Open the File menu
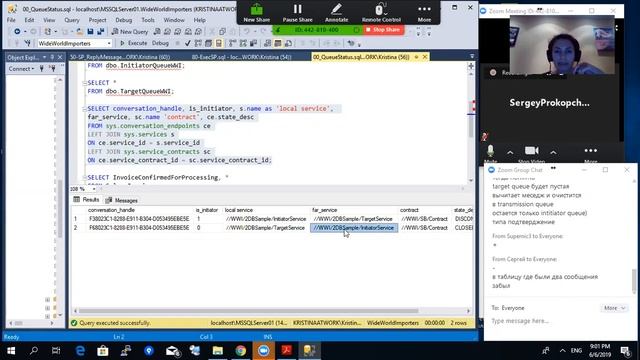 [11, 20]
